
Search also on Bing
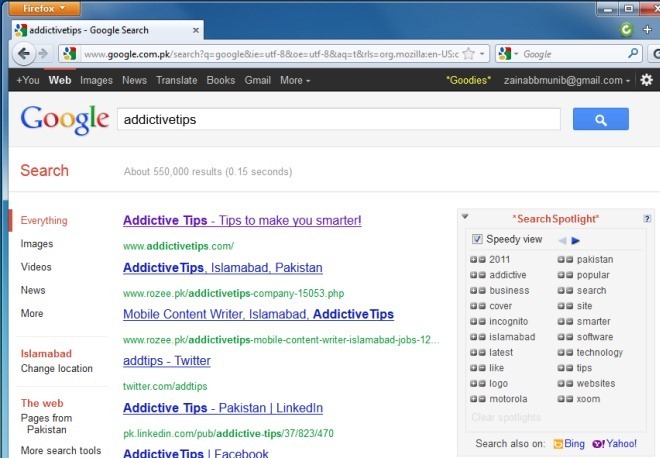click(x=569, y=444)
